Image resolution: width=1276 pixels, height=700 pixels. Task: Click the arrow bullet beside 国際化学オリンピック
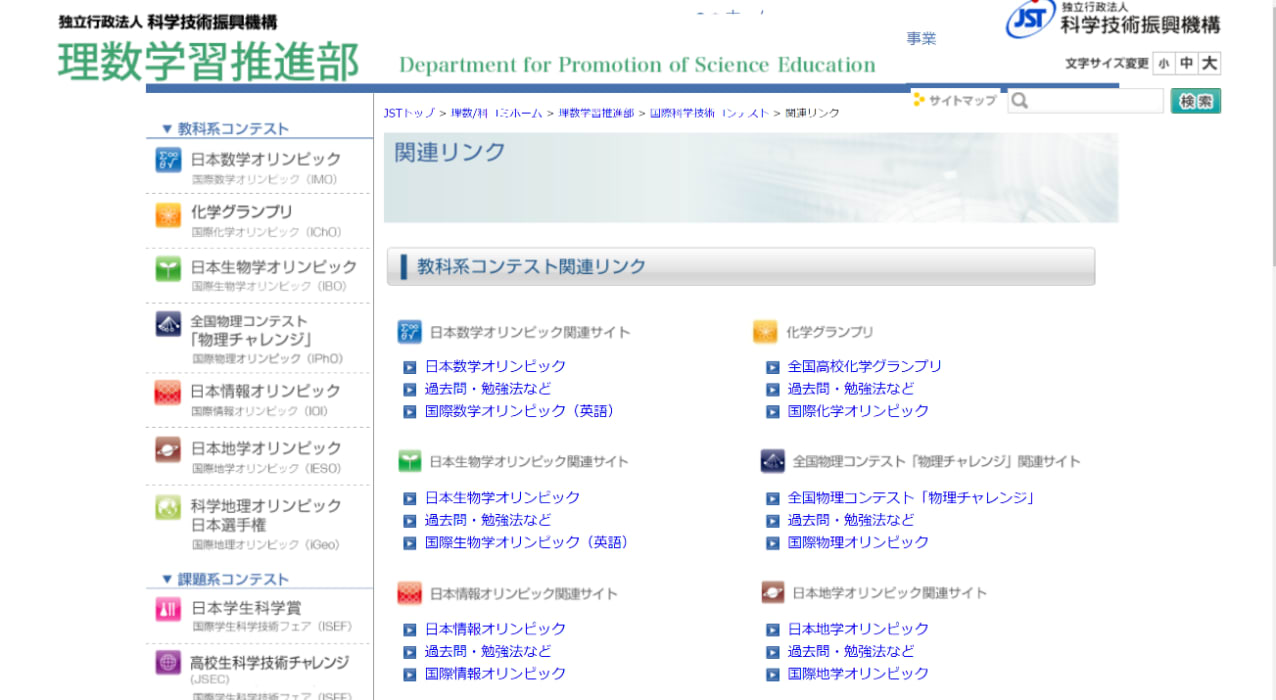(x=773, y=411)
